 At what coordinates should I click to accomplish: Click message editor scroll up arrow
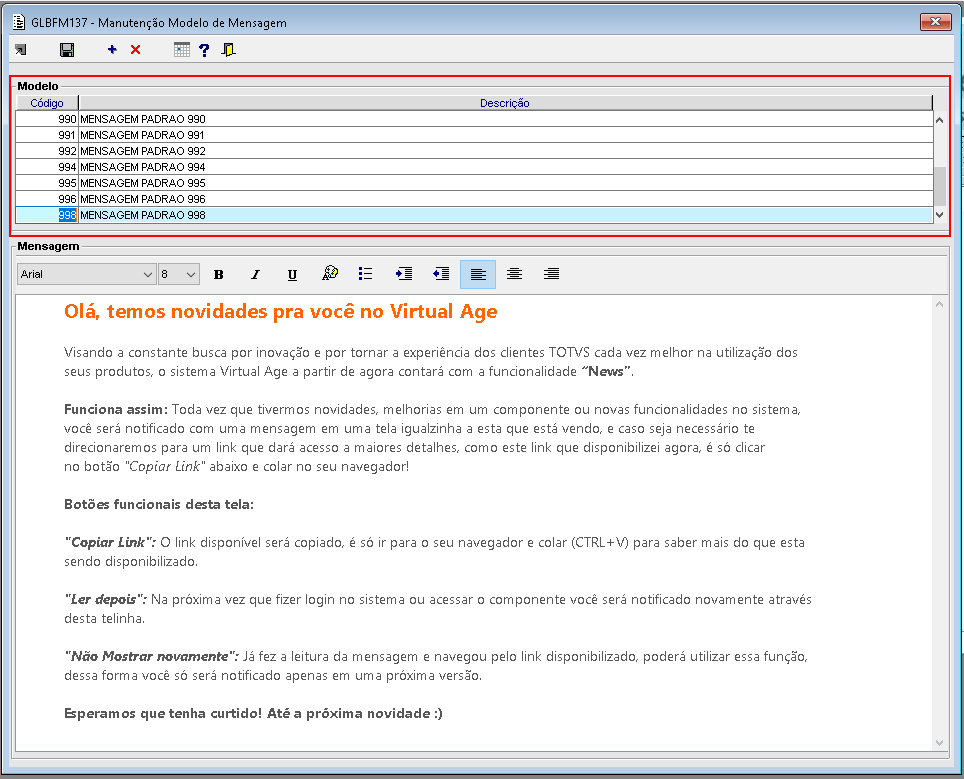[939, 304]
